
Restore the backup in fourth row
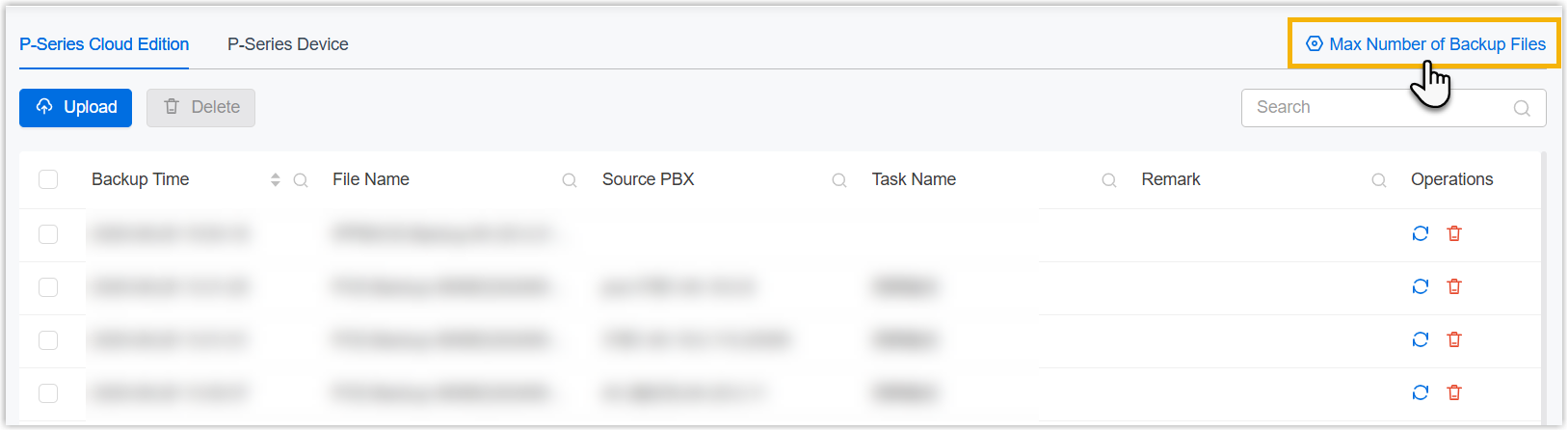click(1420, 392)
